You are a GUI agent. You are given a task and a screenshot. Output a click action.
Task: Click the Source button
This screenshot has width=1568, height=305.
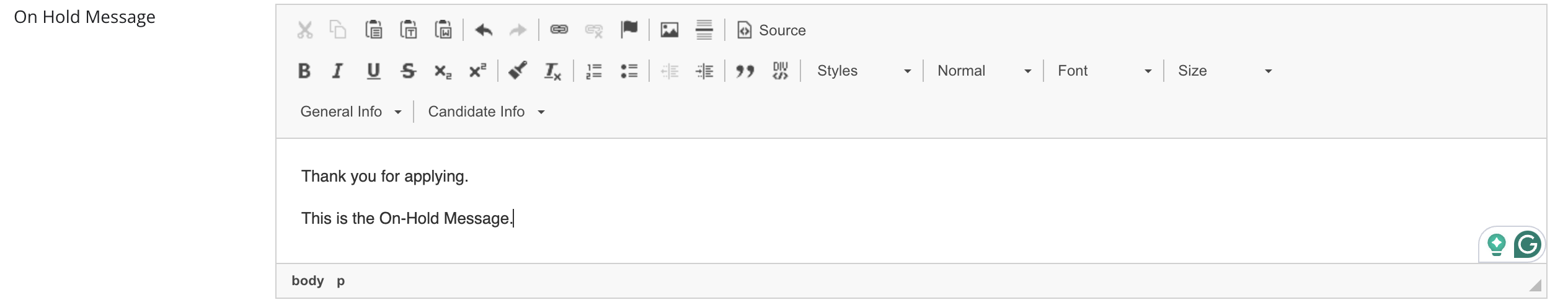(771, 30)
